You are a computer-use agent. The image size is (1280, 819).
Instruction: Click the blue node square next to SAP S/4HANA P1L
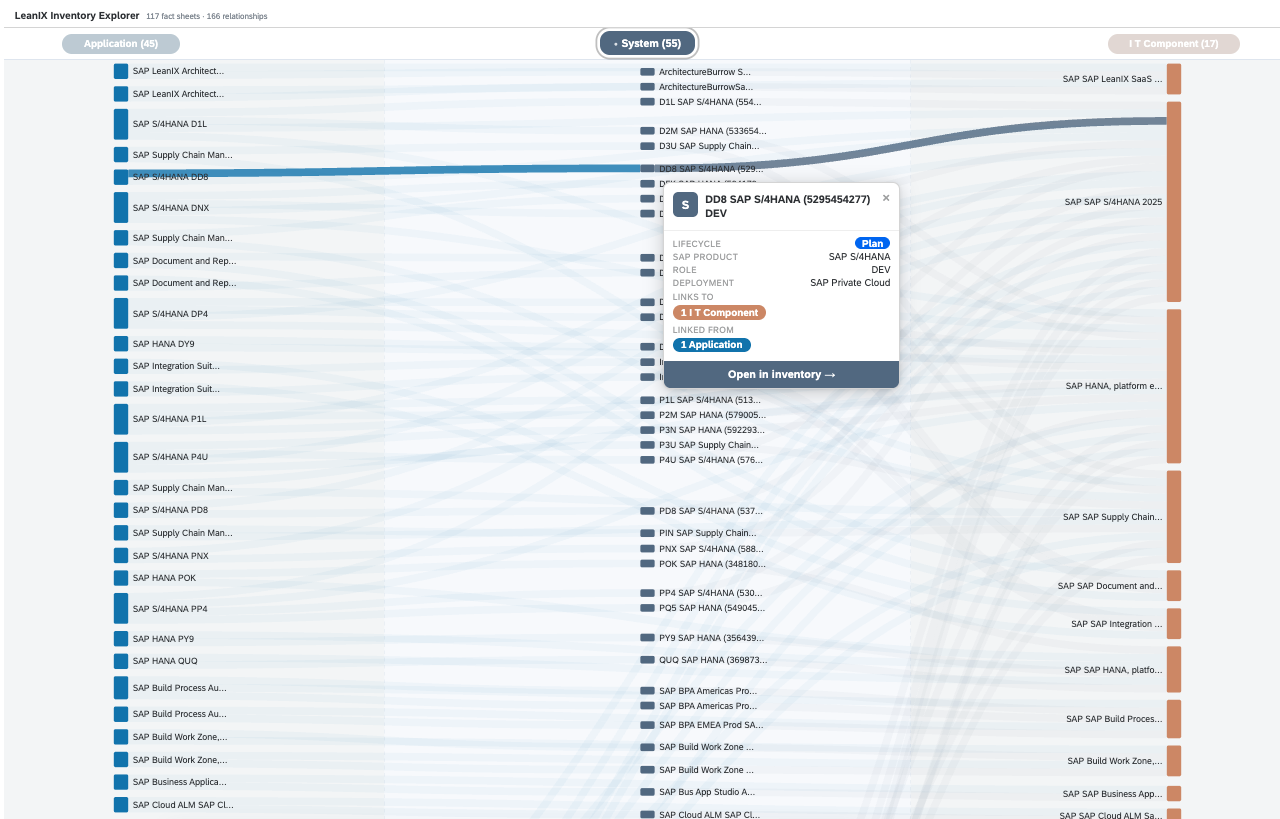pos(121,419)
